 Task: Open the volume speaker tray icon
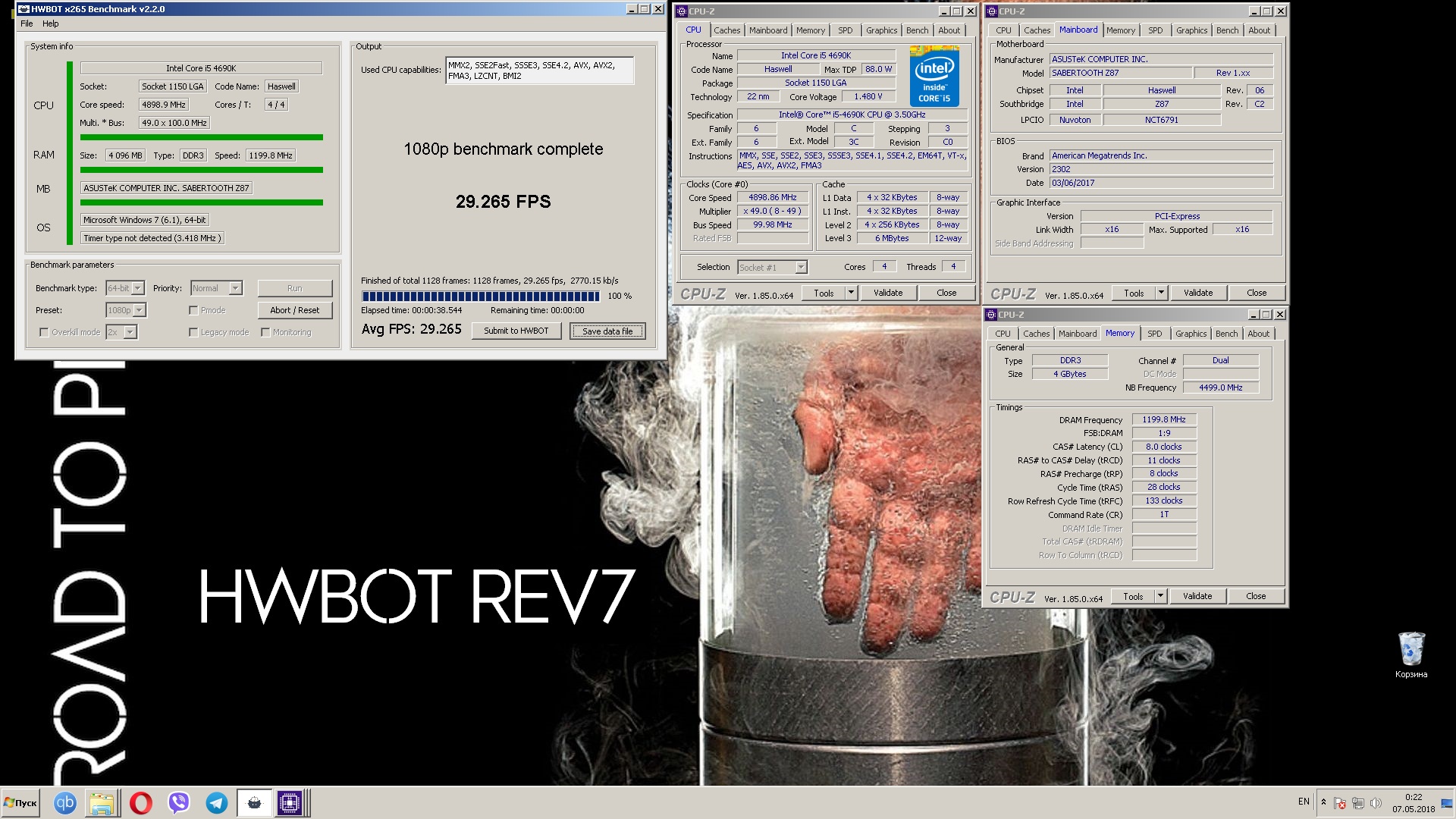click(1376, 803)
